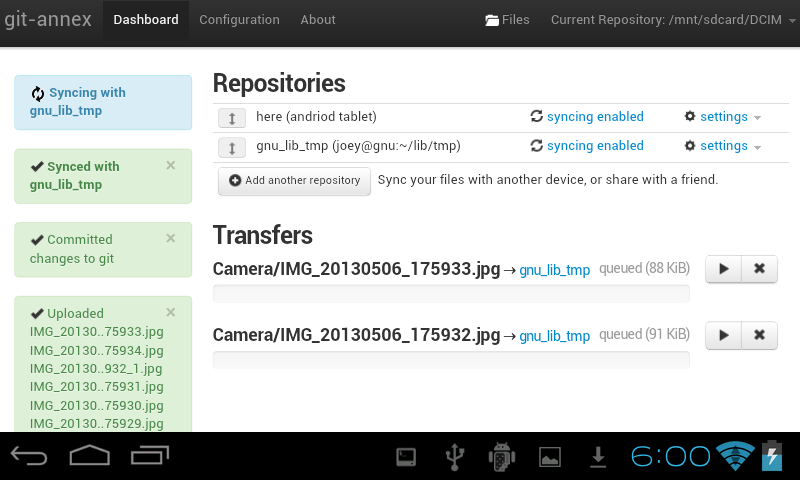This screenshot has height=480, width=800.
Task: Toggle syncing enabled for here repository
Action: [x=587, y=117]
